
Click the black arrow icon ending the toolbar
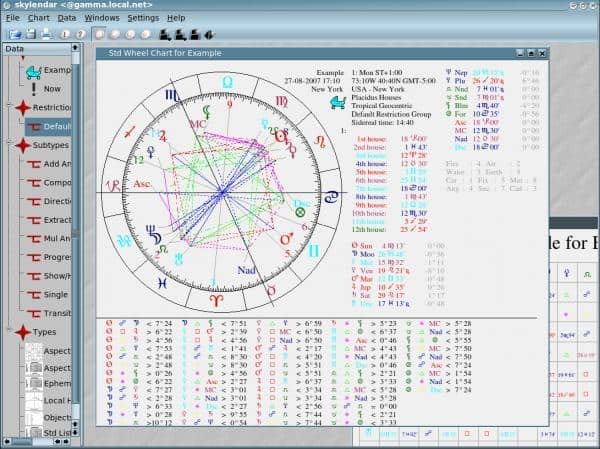coord(209,35)
